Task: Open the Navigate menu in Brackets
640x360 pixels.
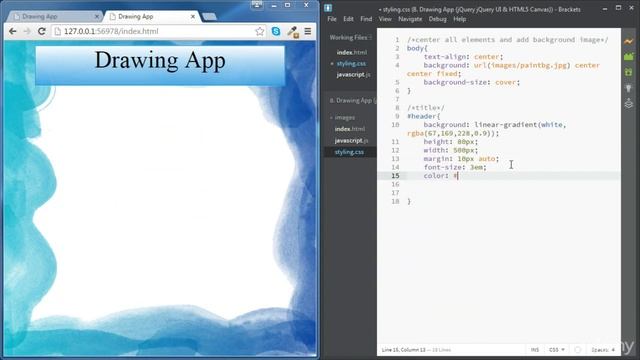Action: tap(410, 19)
